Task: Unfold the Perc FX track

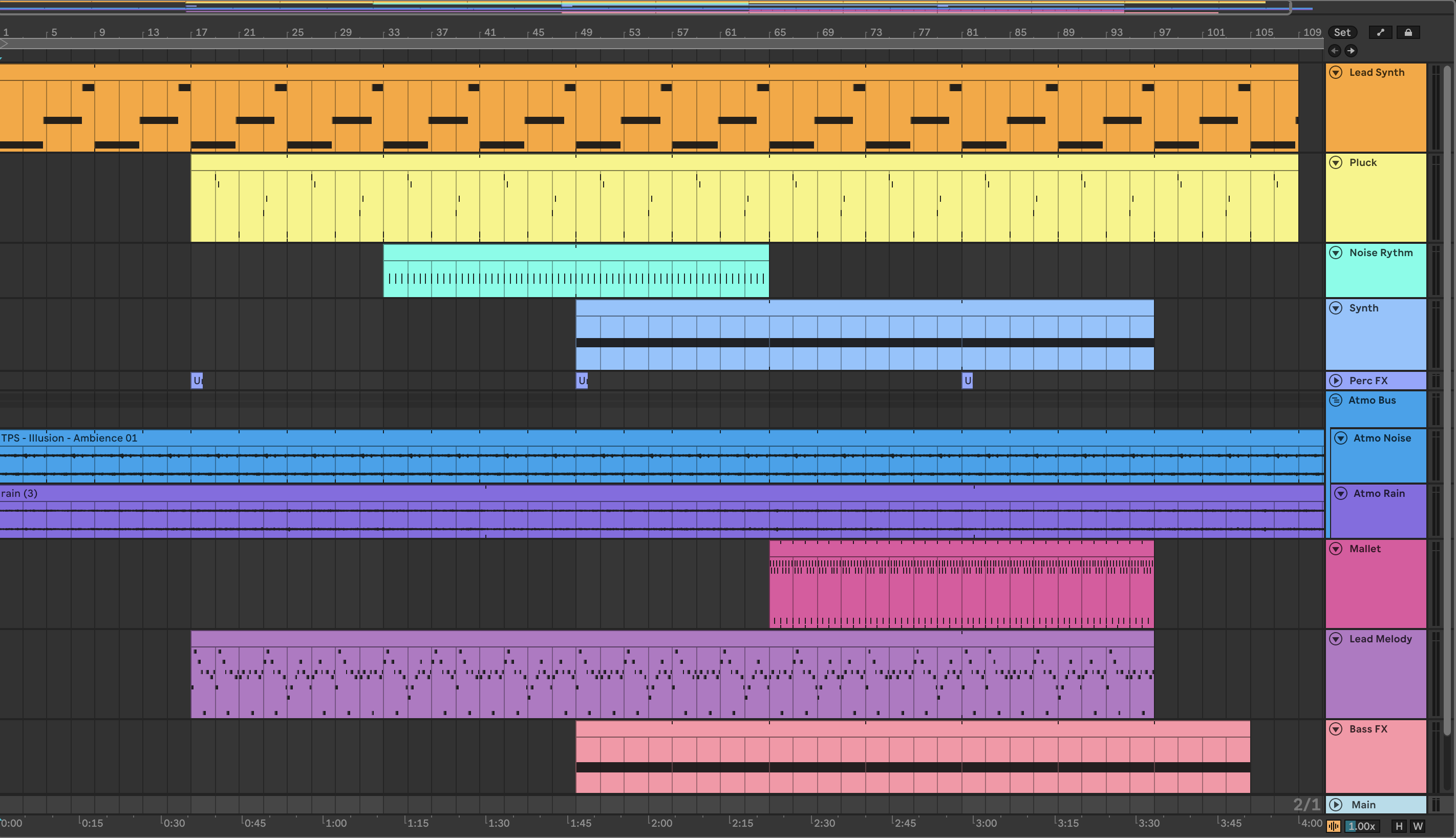Action: tap(1336, 381)
